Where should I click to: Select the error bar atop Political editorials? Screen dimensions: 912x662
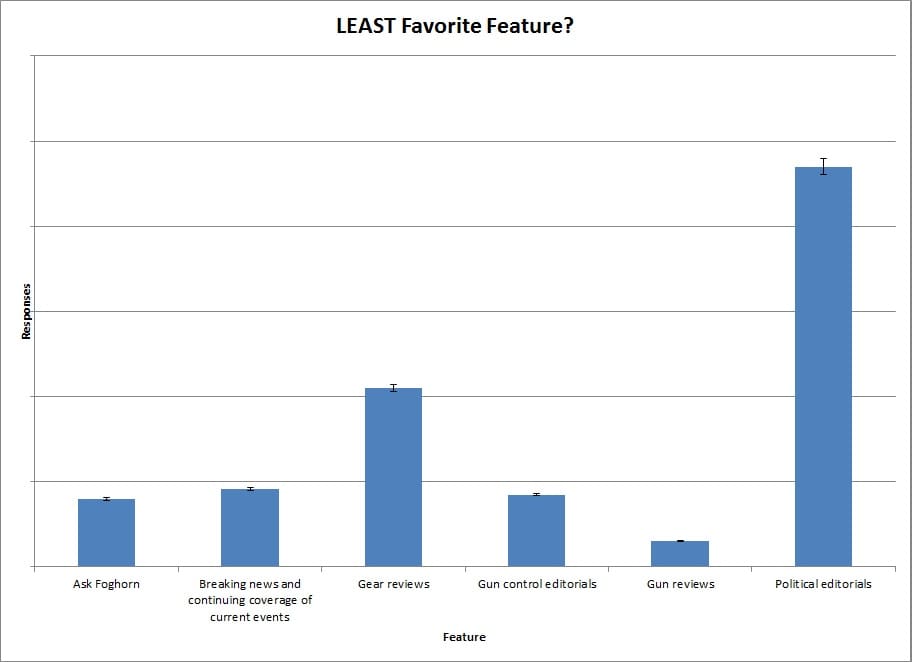[x=823, y=166]
